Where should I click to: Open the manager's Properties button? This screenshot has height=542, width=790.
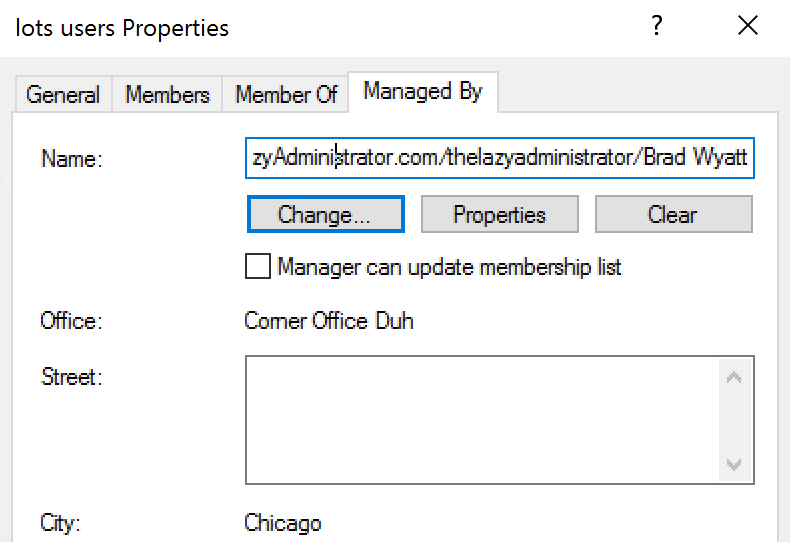pos(499,214)
